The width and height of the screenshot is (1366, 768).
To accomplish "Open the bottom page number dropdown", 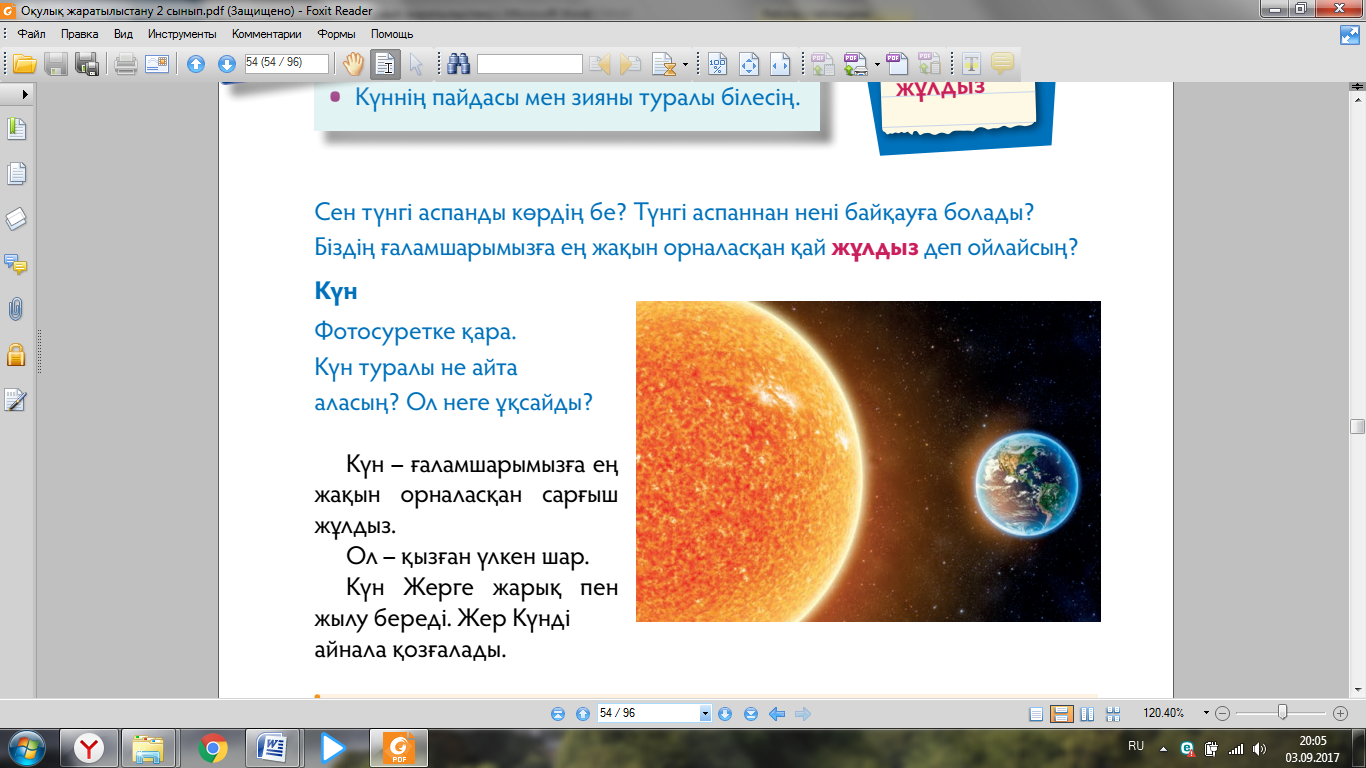I will point(705,714).
